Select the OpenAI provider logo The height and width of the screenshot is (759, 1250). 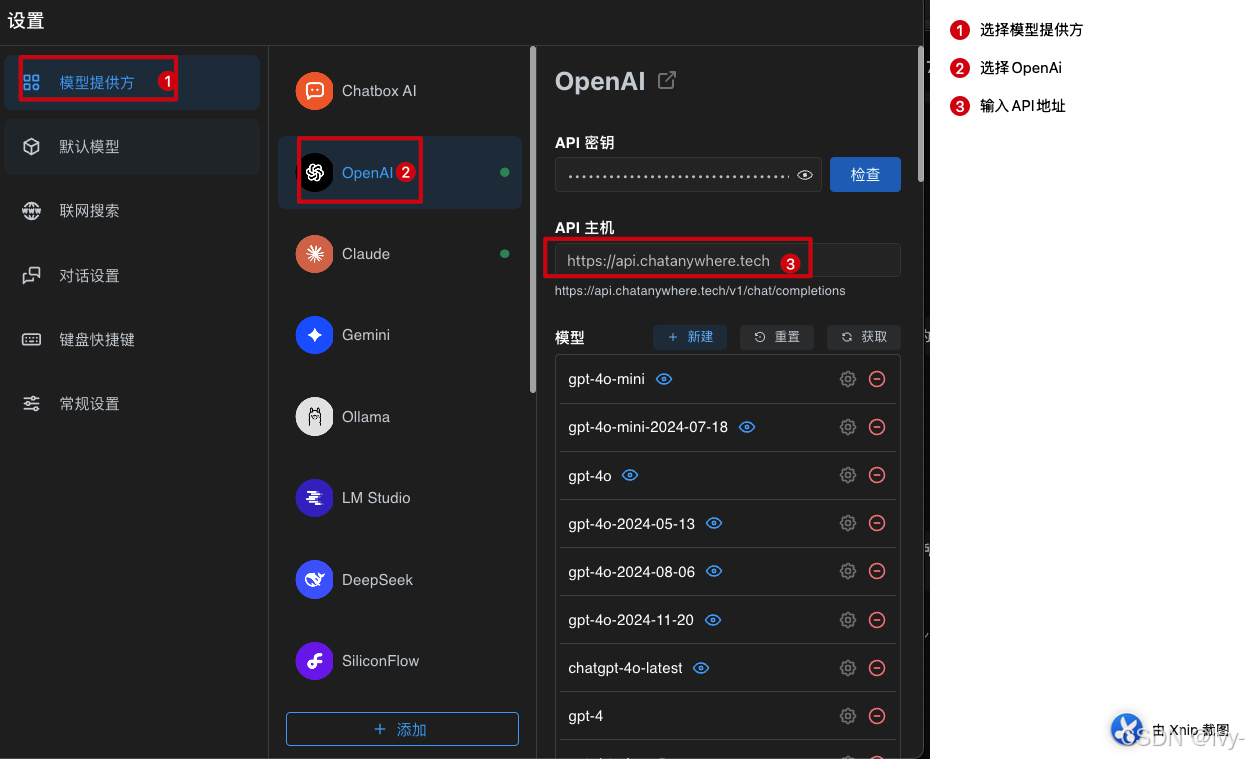pyautogui.click(x=314, y=173)
